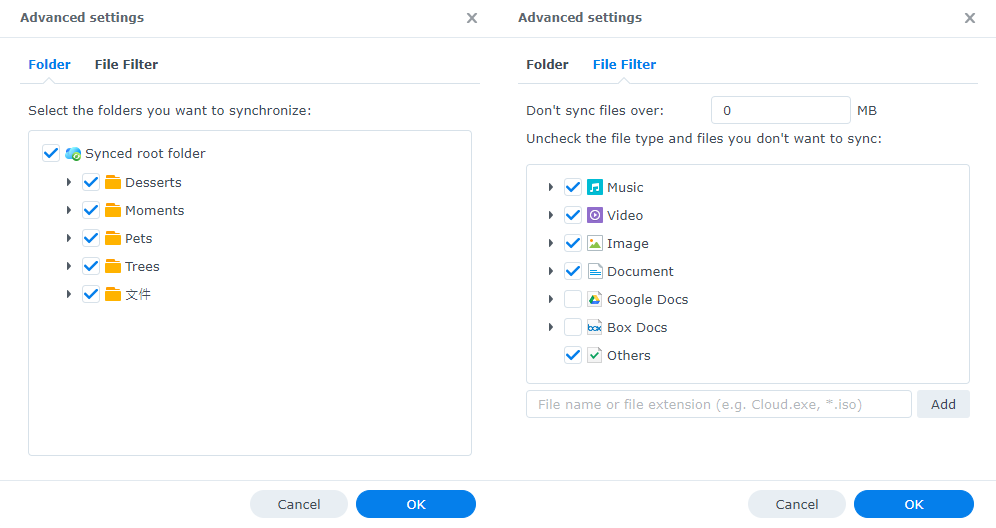996x528 pixels.
Task: Click the file name or extension input
Action: pos(718,404)
